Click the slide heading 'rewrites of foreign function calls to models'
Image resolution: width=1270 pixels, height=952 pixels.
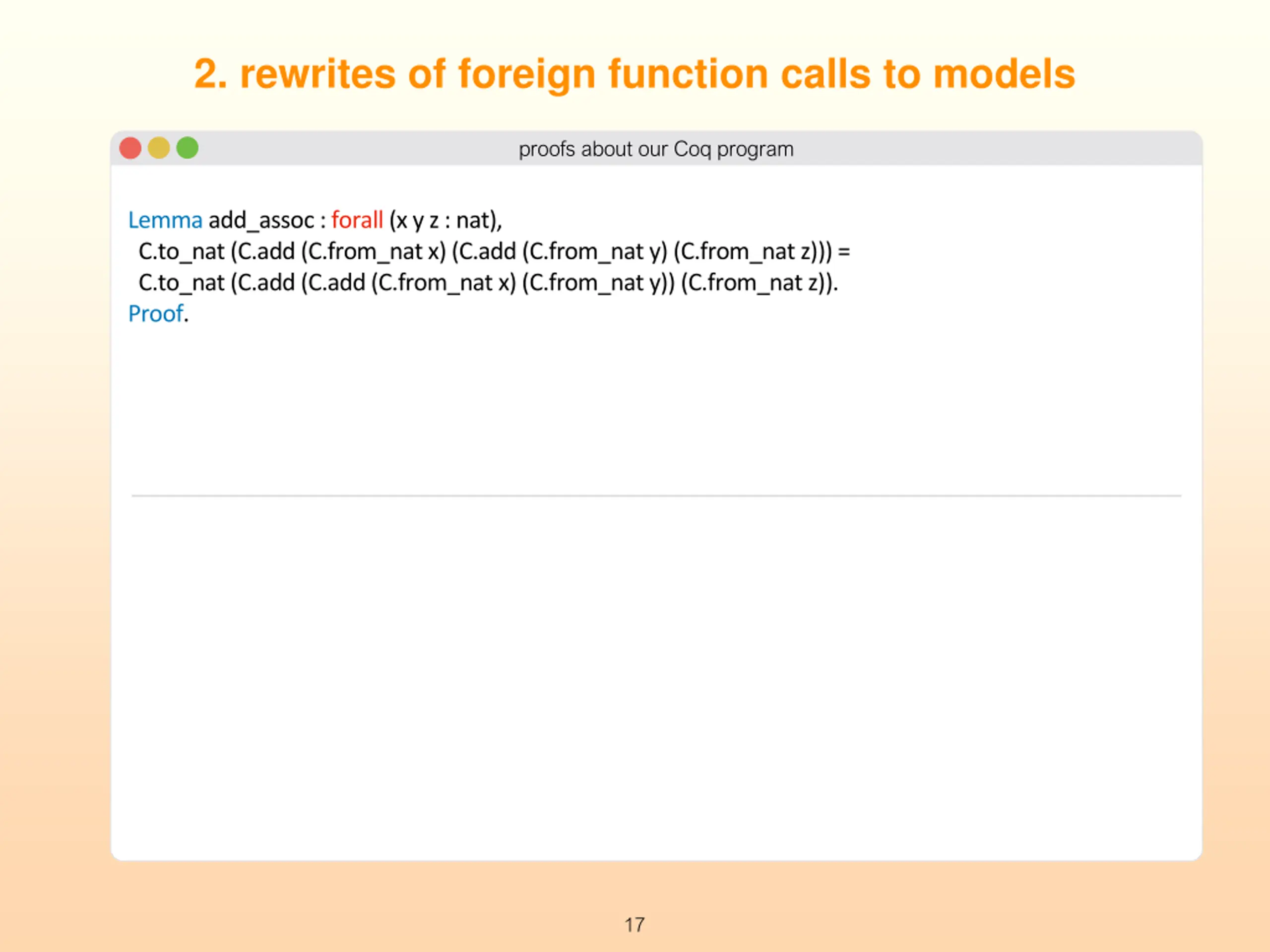657,74
